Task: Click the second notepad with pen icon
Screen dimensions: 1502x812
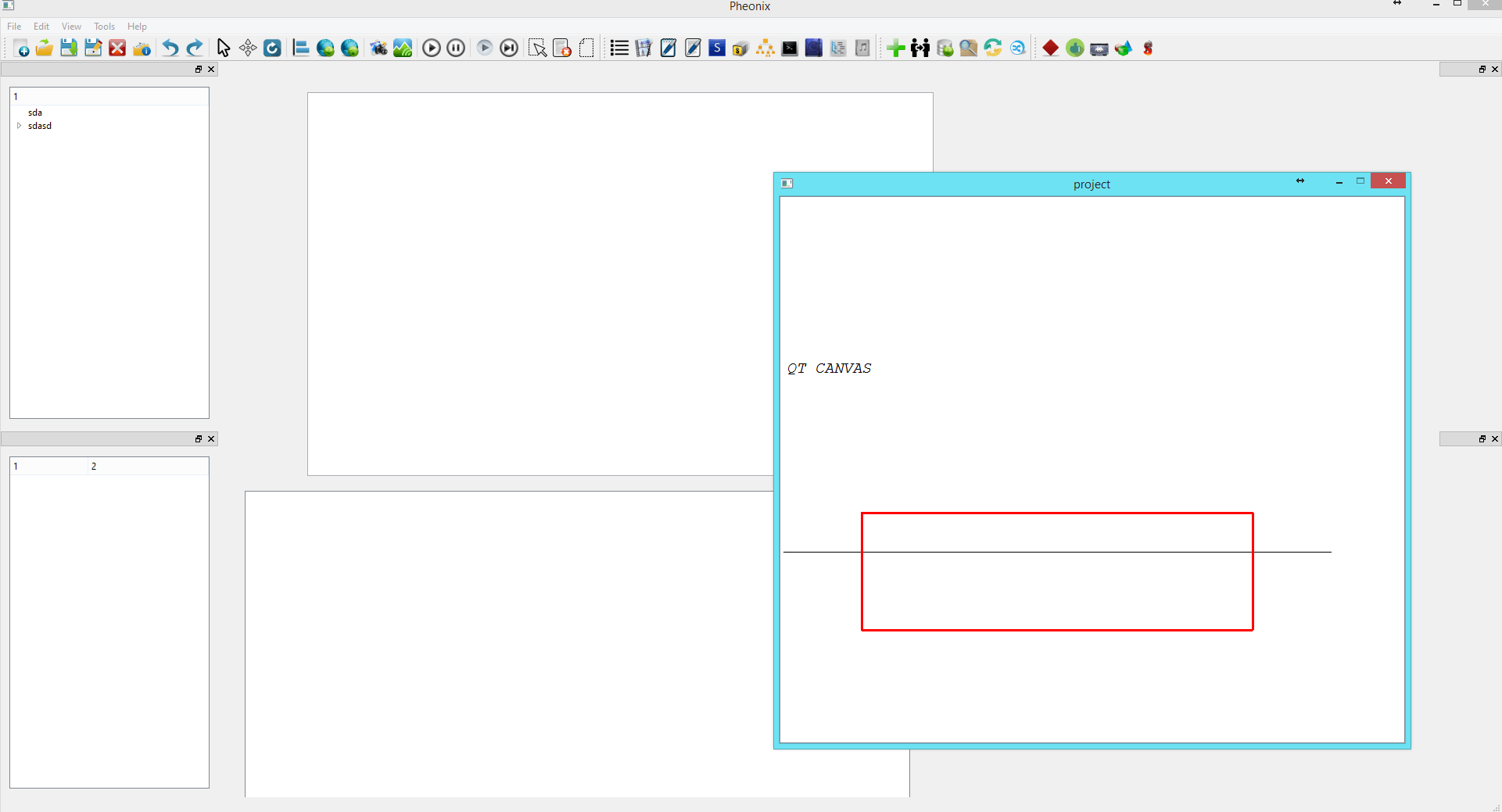Action: tap(693, 48)
